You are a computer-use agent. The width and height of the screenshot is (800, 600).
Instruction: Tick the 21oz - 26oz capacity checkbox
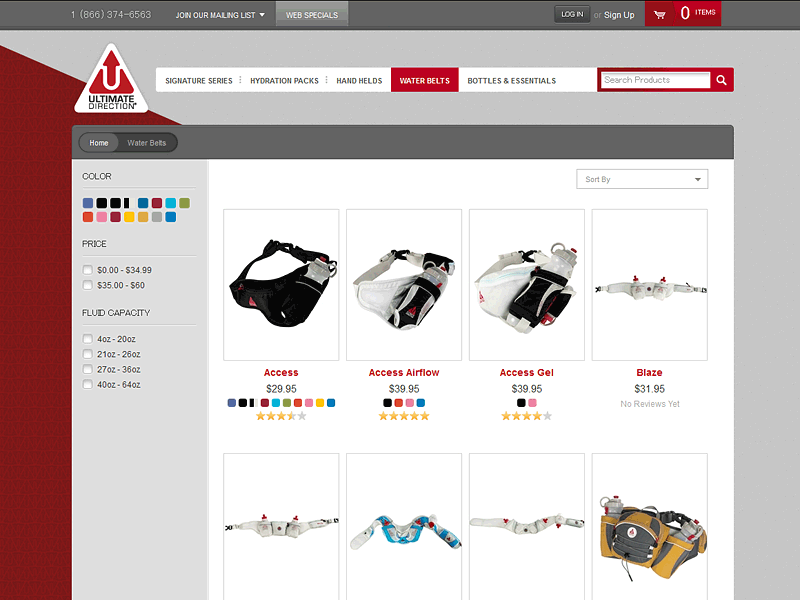tap(88, 354)
